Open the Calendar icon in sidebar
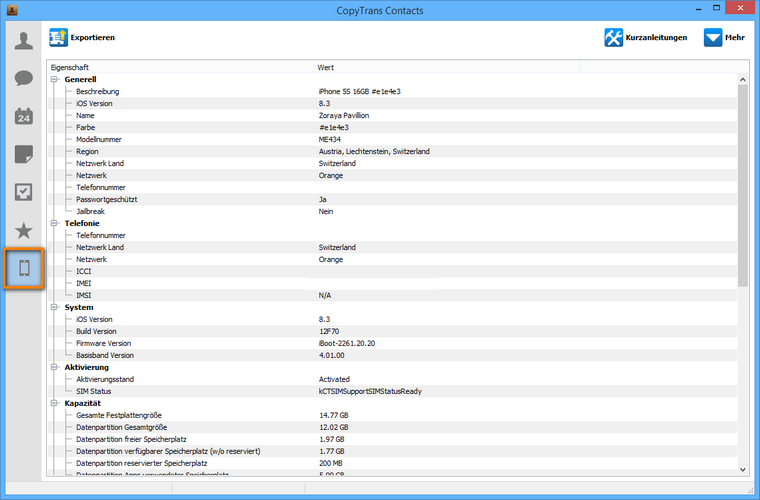This screenshot has width=760, height=500. tap(24, 116)
